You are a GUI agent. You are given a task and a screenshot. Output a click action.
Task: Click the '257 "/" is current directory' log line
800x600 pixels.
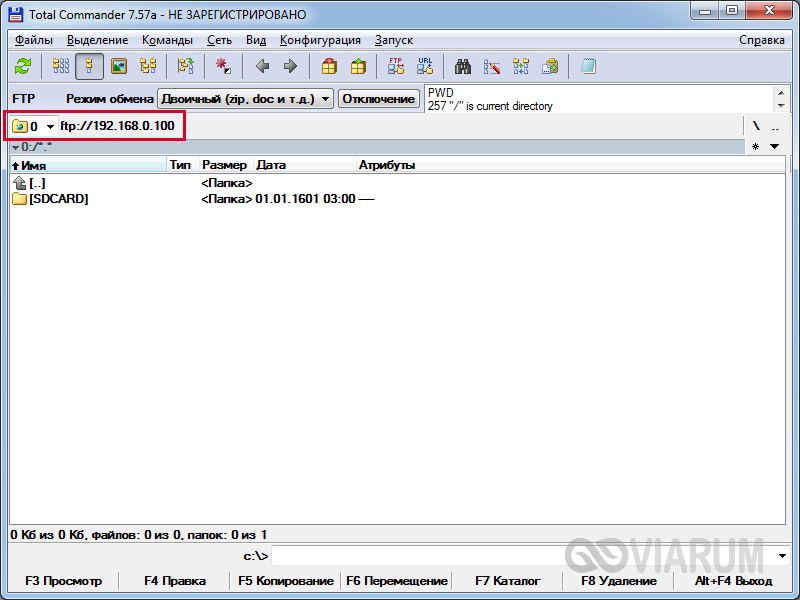point(490,106)
